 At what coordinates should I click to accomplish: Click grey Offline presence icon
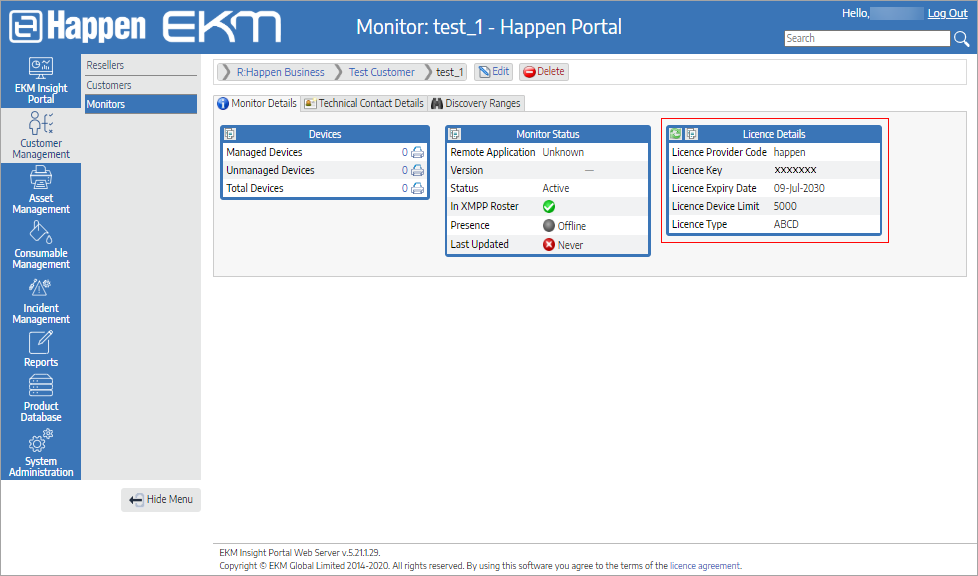tap(549, 225)
